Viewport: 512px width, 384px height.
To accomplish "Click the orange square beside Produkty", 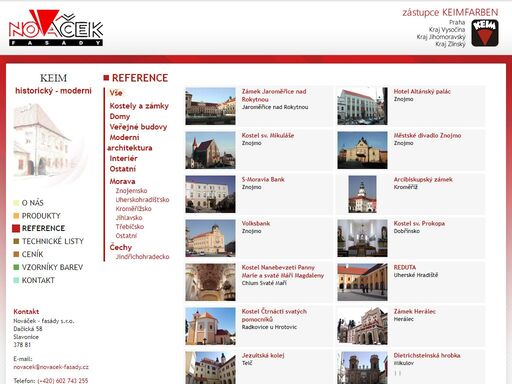I will [16, 216].
